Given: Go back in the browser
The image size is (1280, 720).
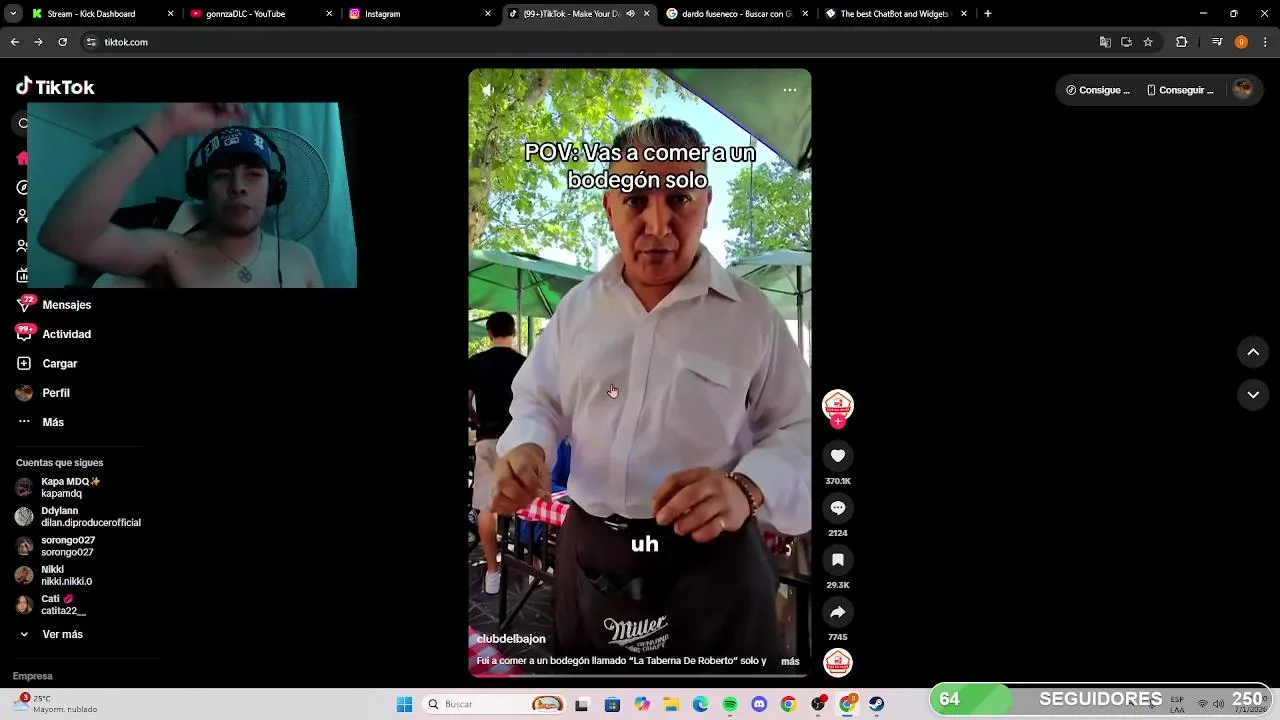Looking at the screenshot, I should [14, 42].
